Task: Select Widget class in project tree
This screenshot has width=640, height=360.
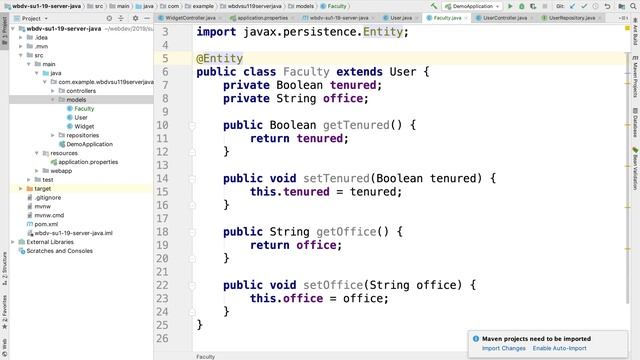Action: coord(81,127)
